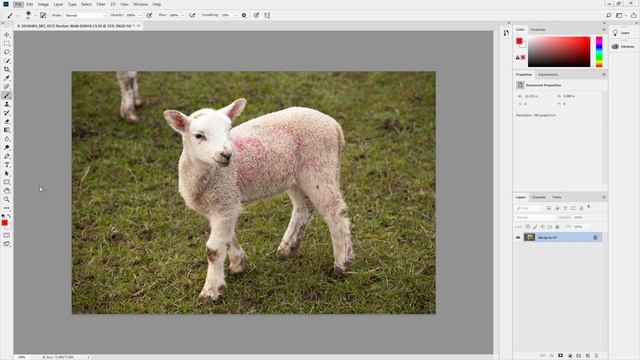
Task: Select the Lasso tool
Action: 7,52
